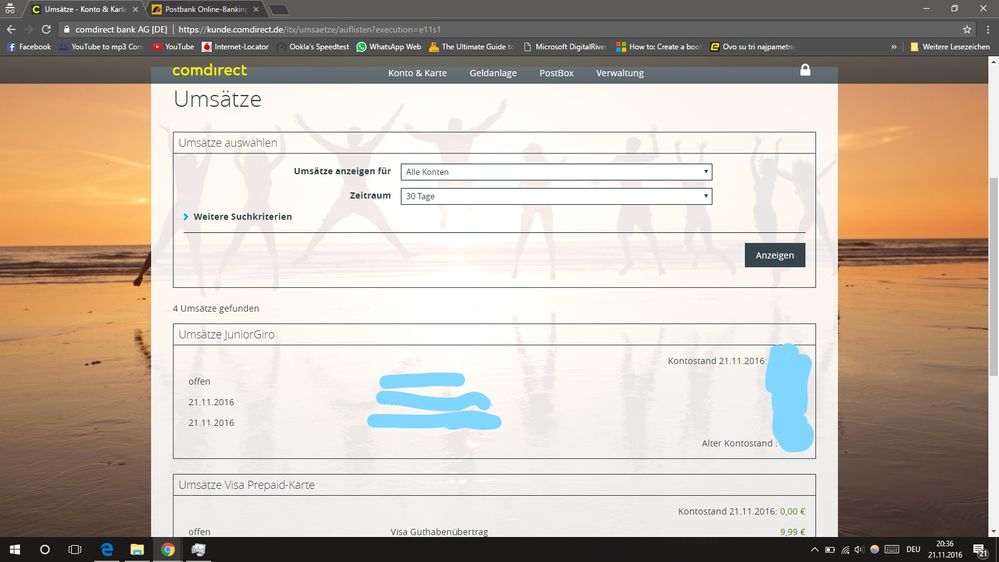
Task: Click the URL address bar
Action: point(510,29)
